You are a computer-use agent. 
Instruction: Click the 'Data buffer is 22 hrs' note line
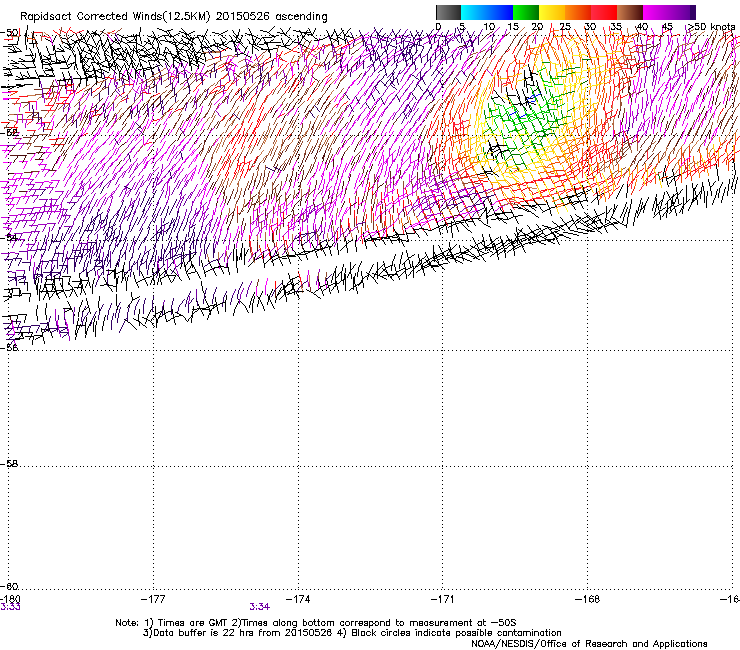click(x=352, y=633)
